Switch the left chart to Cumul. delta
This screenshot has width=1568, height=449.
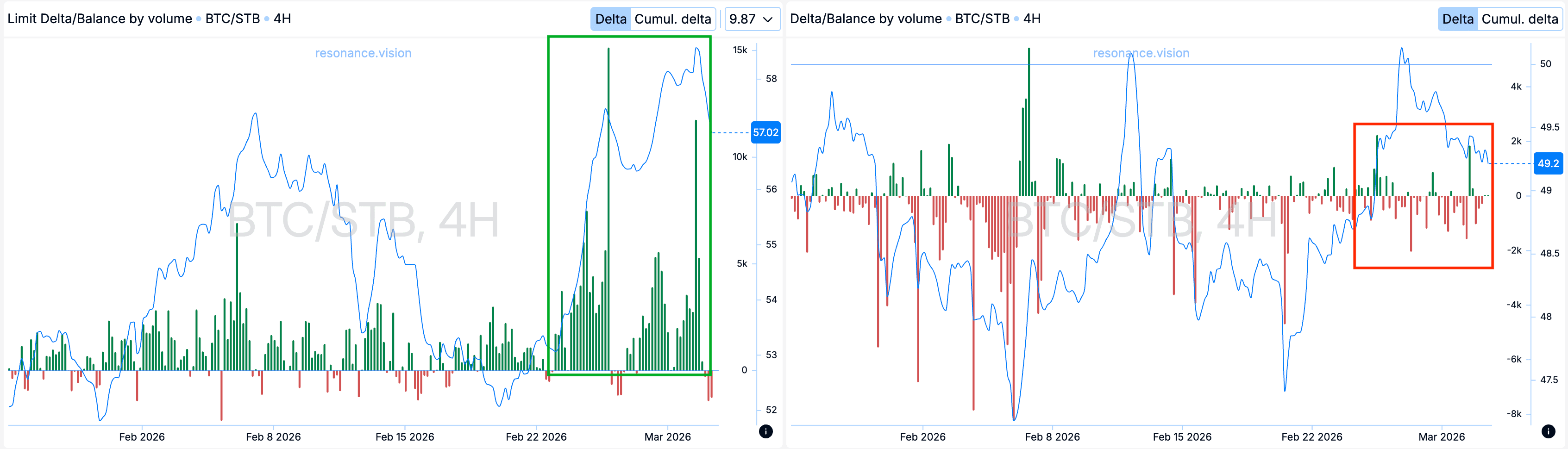coord(672,19)
